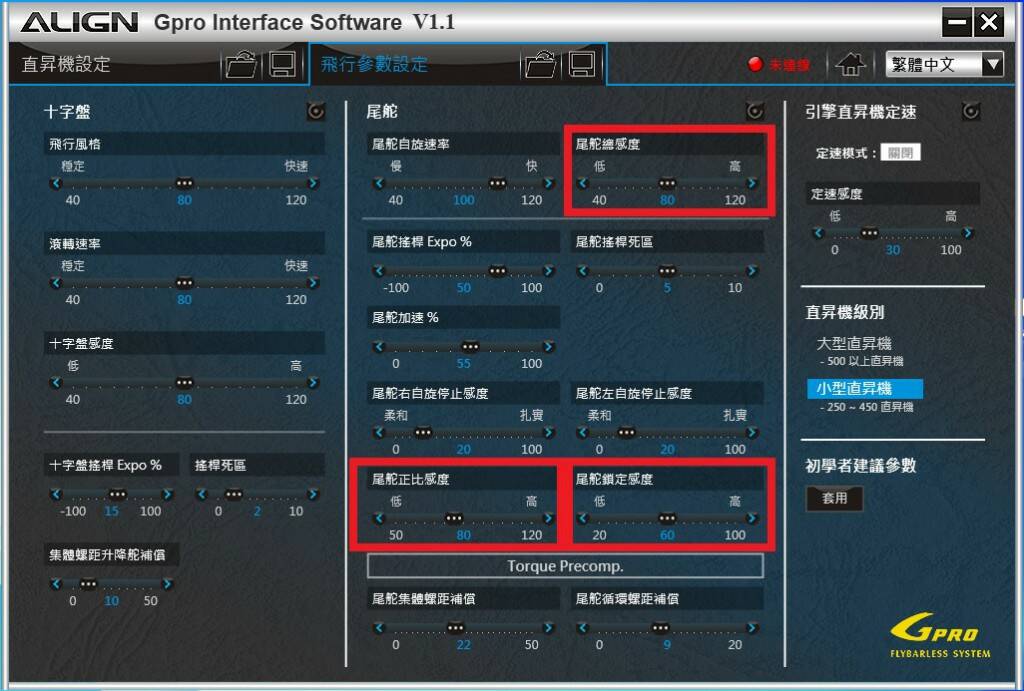Click 尾舵加速 % slider handle
The width and height of the screenshot is (1024, 691).
(x=470, y=347)
